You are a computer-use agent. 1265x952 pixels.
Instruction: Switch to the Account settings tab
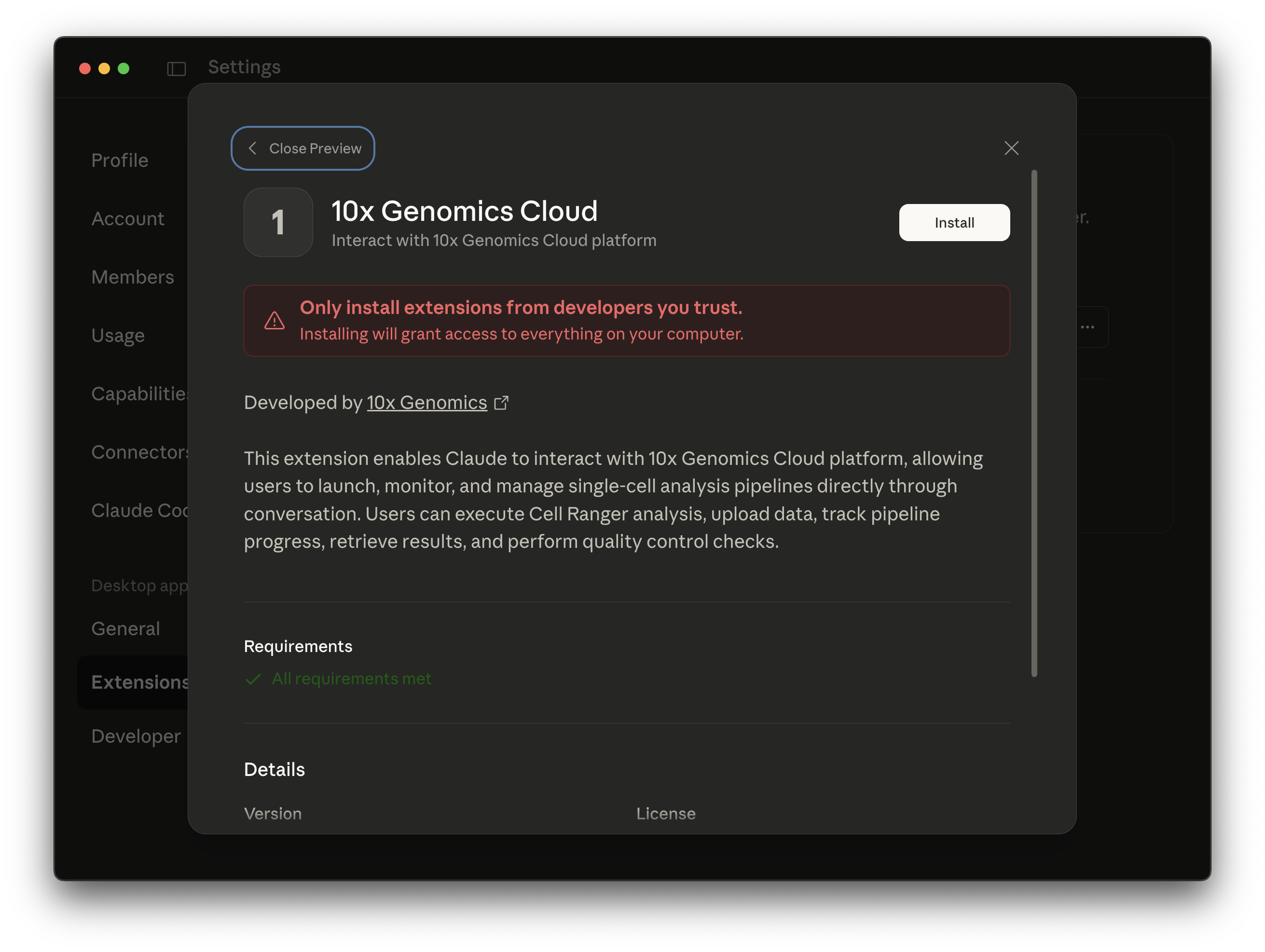(x=127, y=219)
